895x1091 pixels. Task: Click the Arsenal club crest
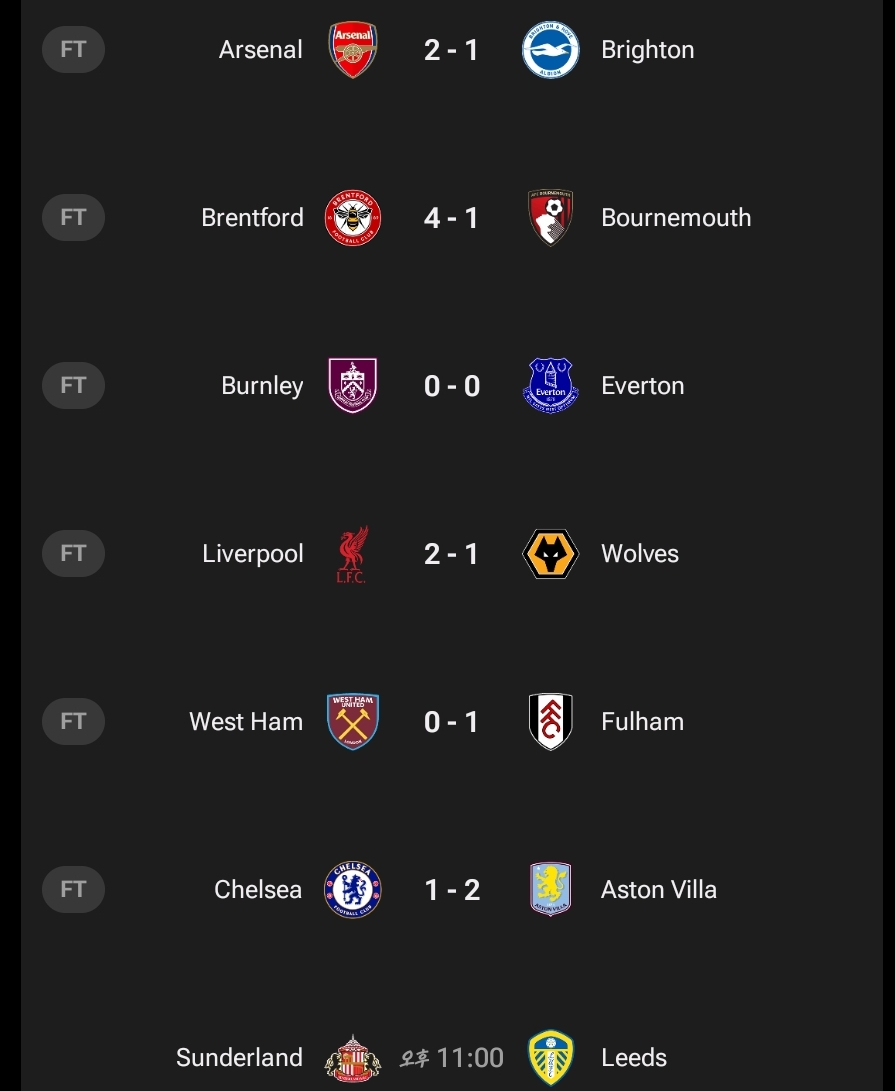[353, 50]
